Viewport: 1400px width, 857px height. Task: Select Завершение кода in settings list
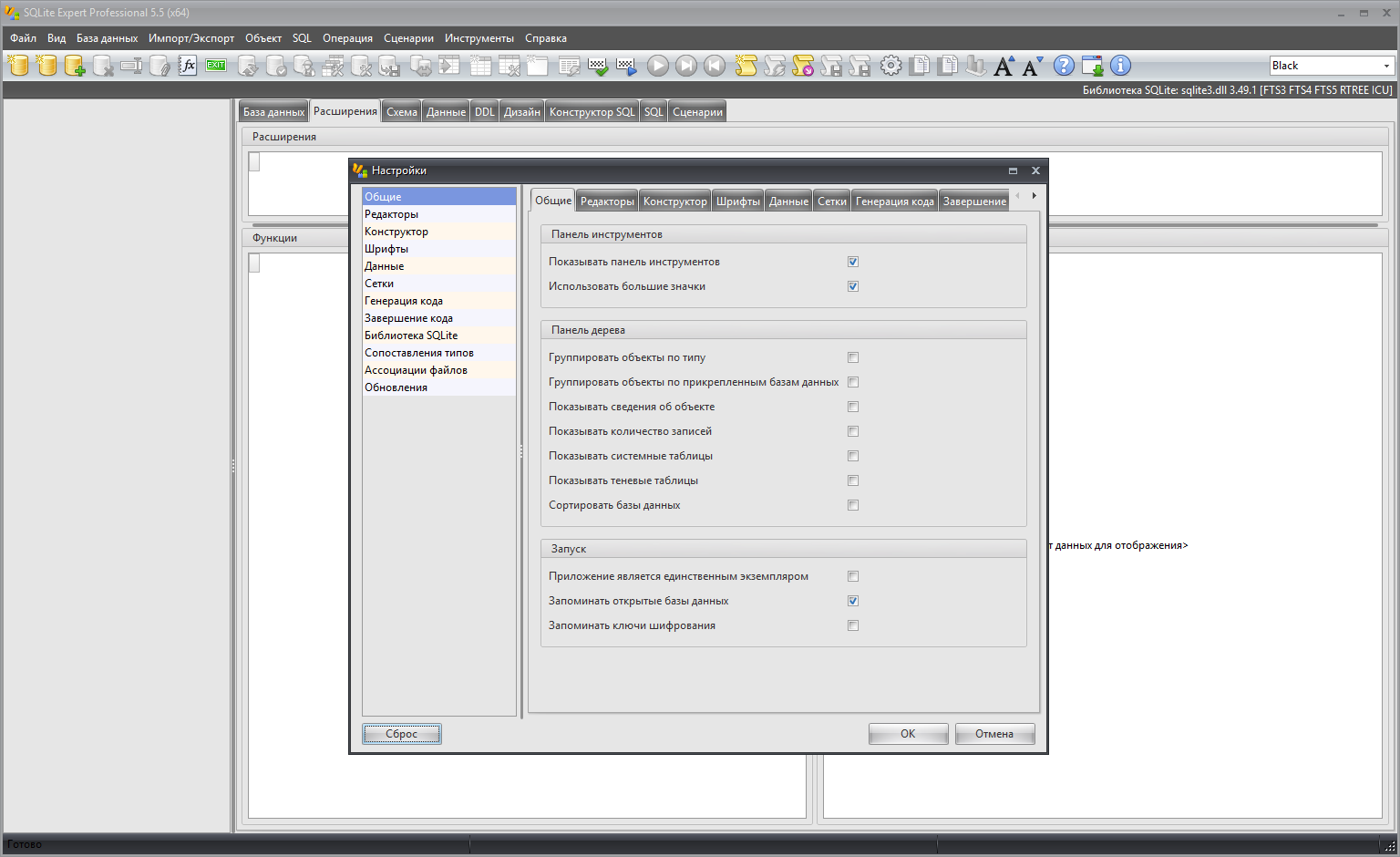(438, 318)
